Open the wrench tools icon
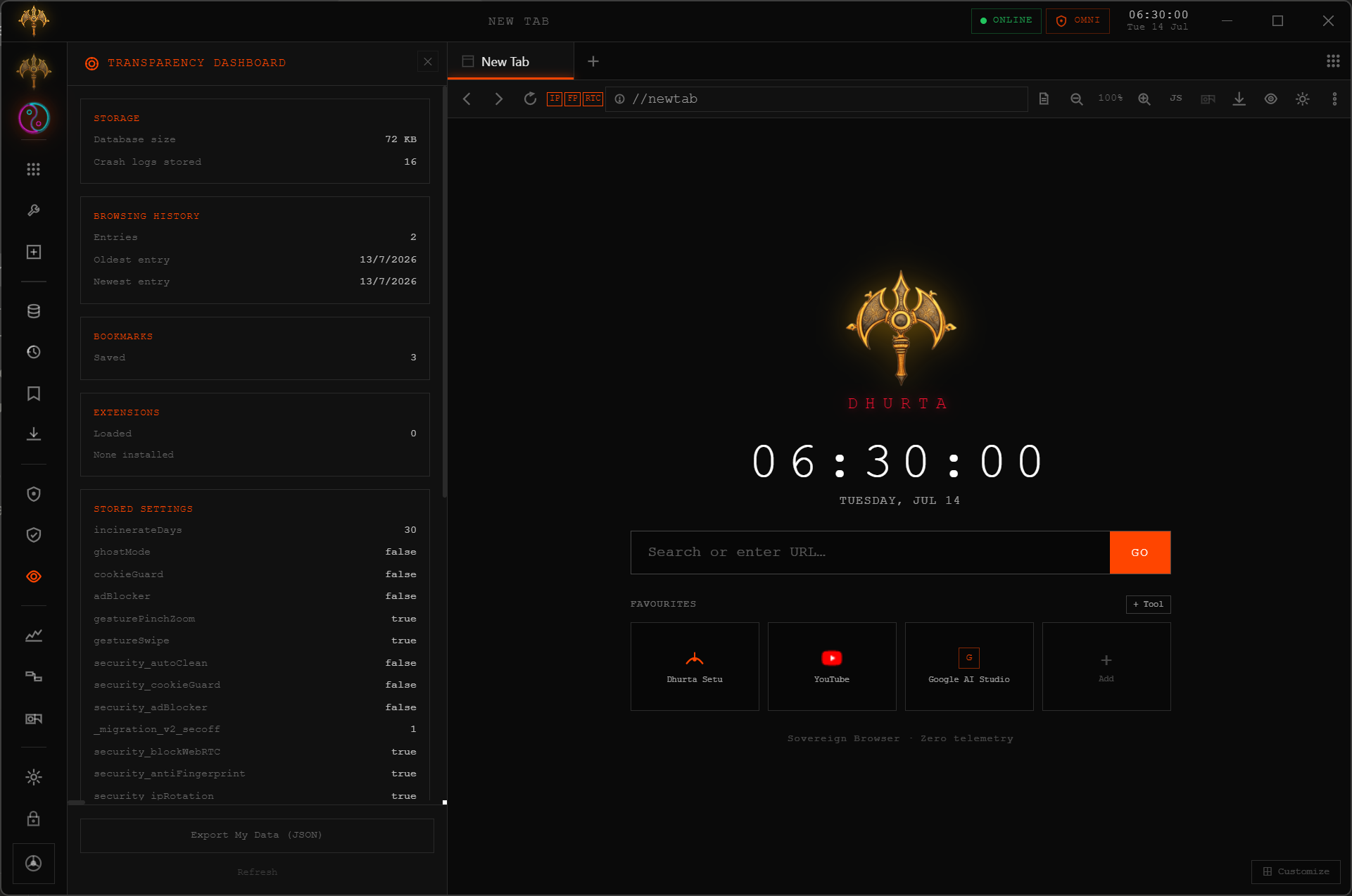 [x=34, y=210]
